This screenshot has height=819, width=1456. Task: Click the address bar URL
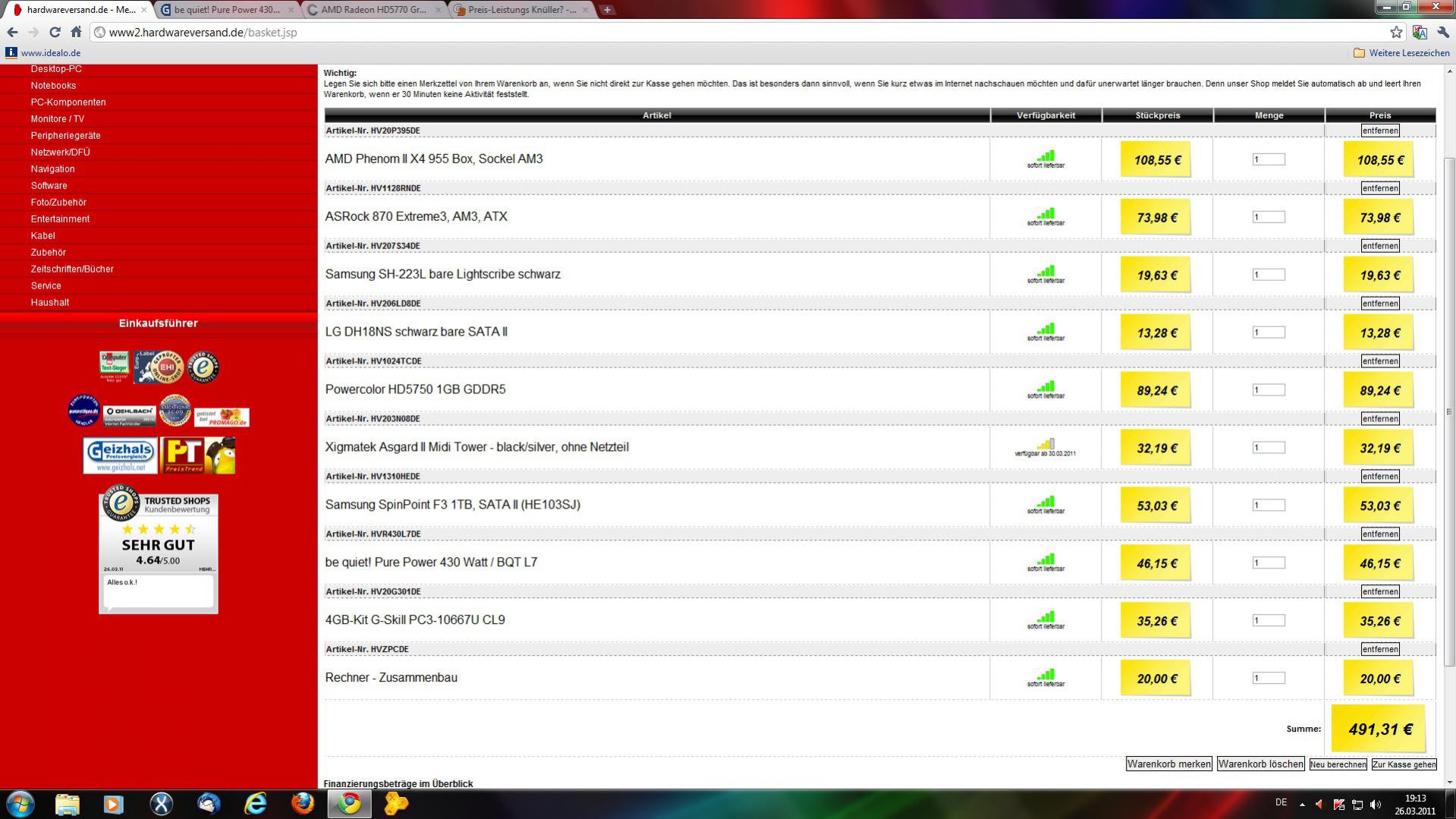click(203, 33)
